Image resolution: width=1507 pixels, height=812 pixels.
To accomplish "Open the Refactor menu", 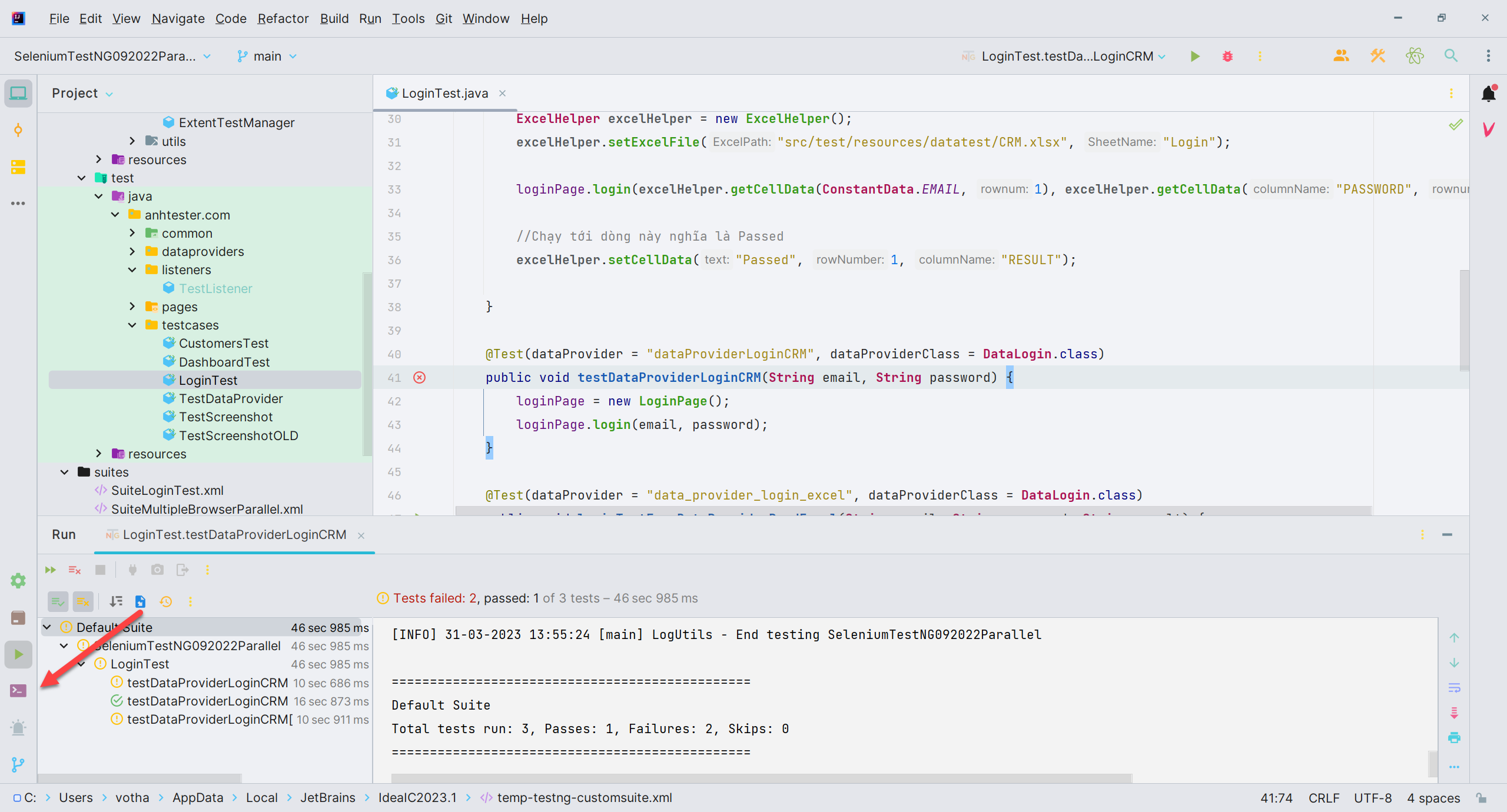I will coord(283,19).
